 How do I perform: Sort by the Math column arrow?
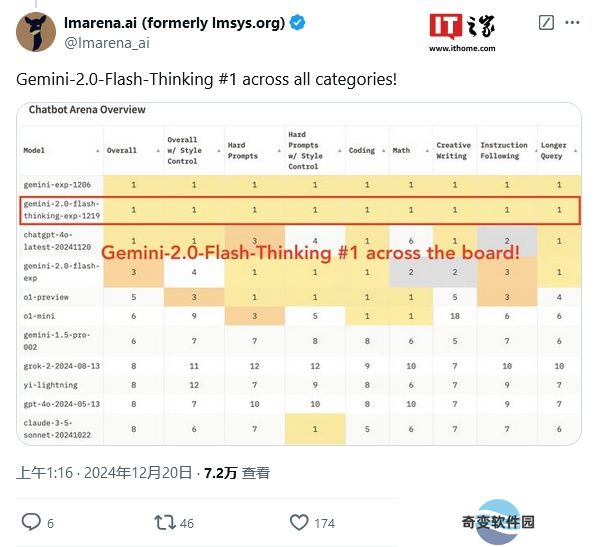click(427, 151)
